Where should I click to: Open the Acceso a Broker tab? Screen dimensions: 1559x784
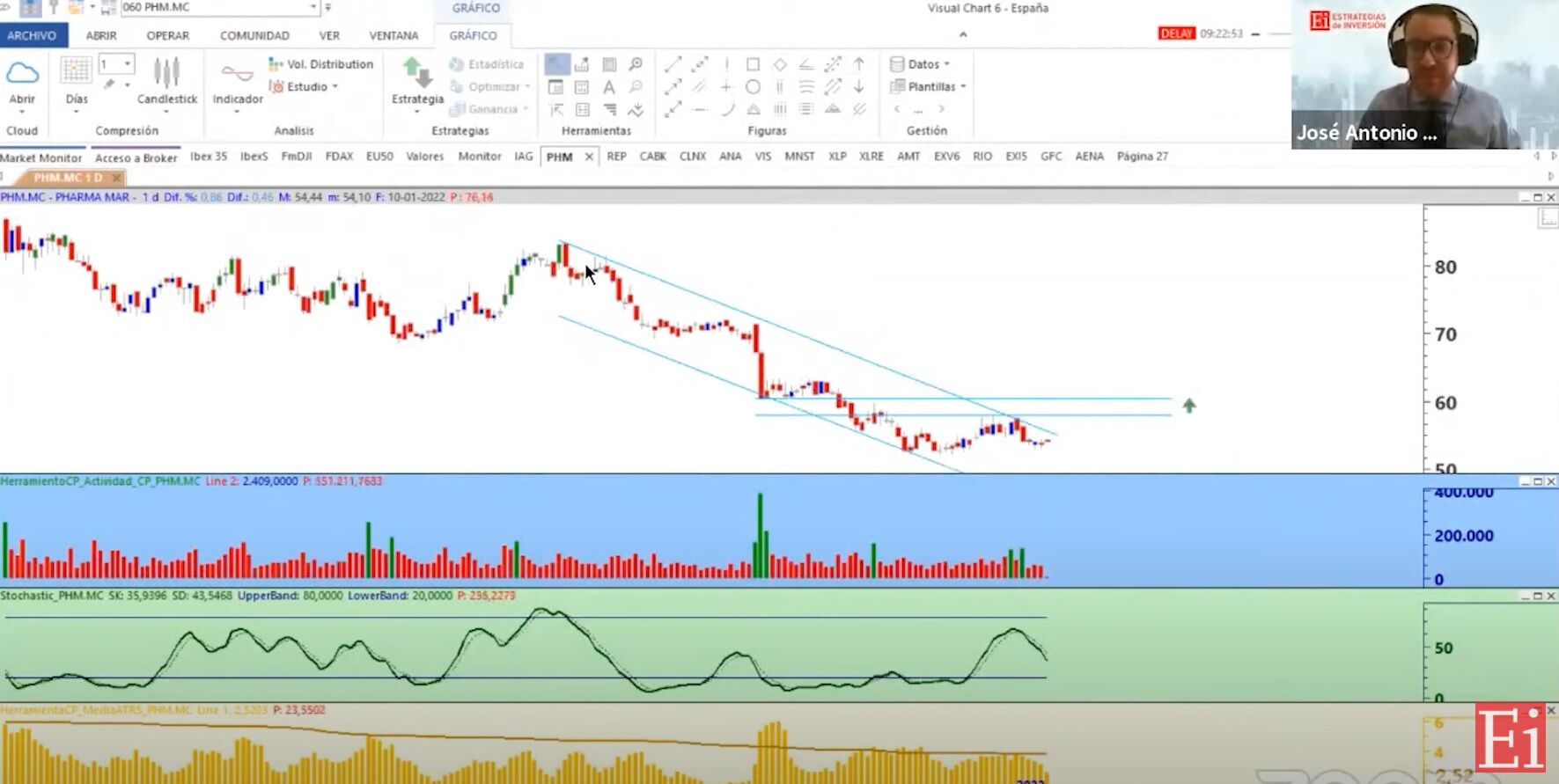pos(136,158)
